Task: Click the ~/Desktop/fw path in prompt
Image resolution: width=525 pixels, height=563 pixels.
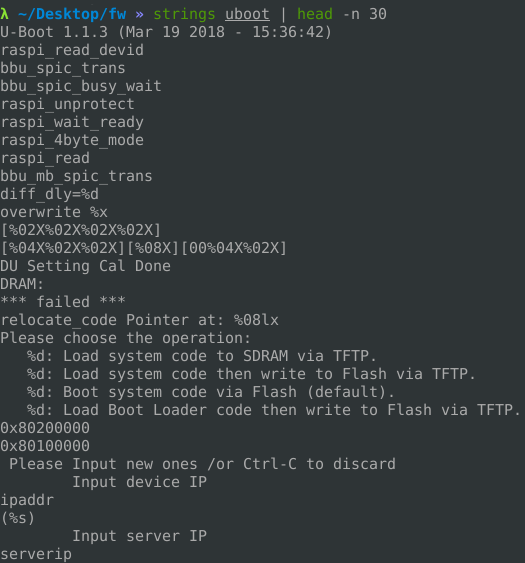Action: click(x=72, y=14)
